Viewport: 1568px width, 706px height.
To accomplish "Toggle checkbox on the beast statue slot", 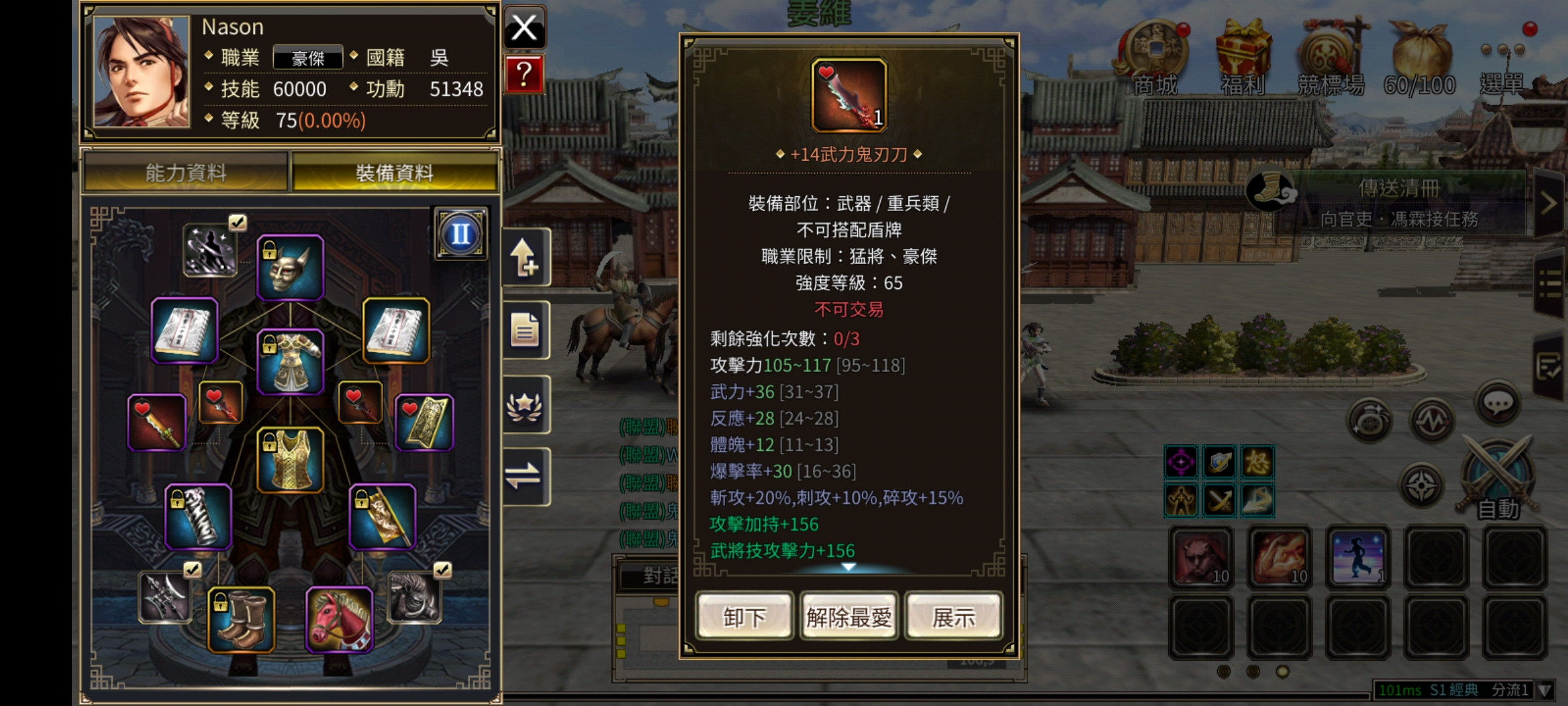I will (x=442, y=570).
